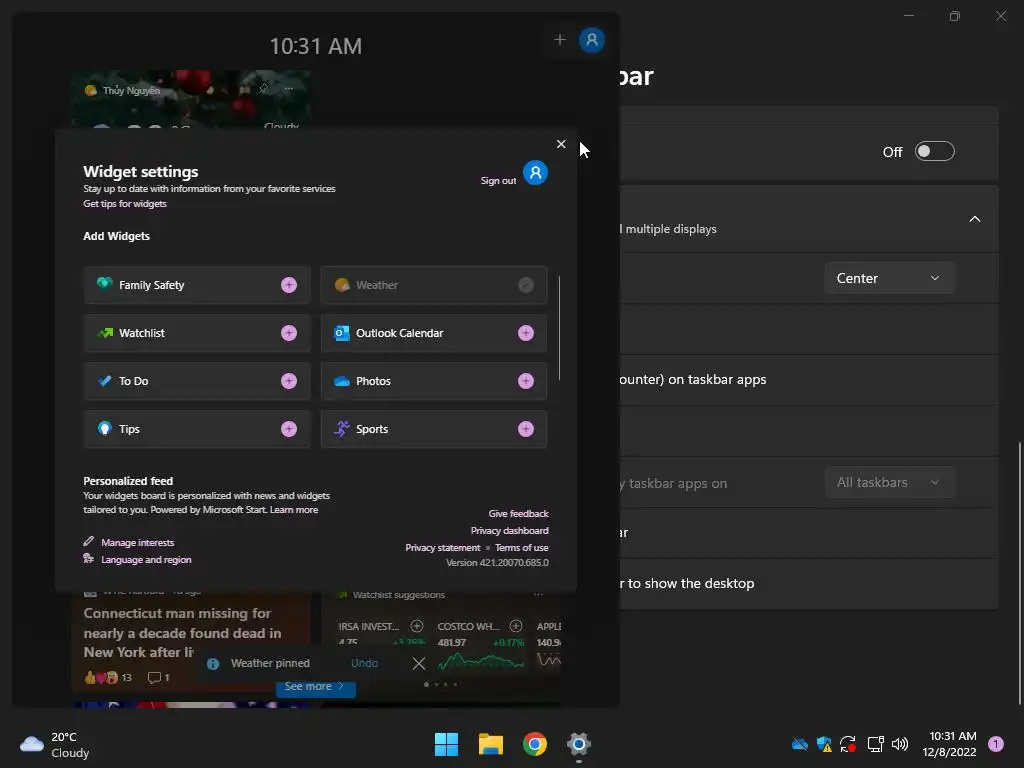Click the Widget settings list scrollbar
Screen dimensions: 1024x768
(x=560, y=328)
